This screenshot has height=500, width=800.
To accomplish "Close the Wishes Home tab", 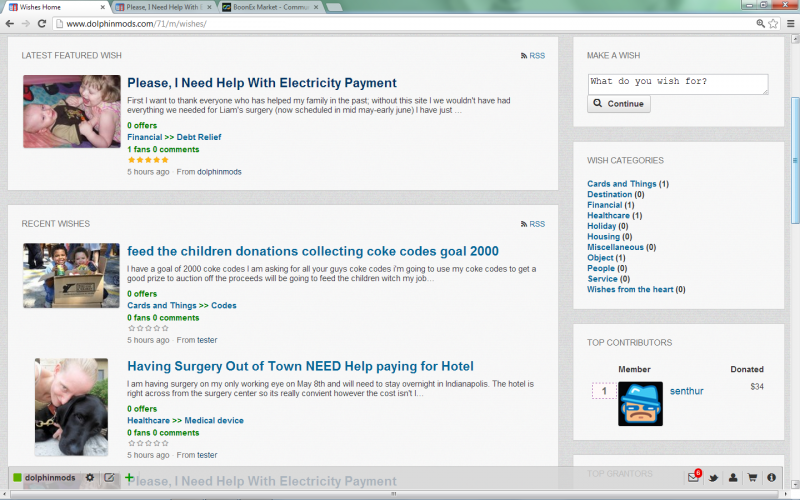I will tap(103, 7).
